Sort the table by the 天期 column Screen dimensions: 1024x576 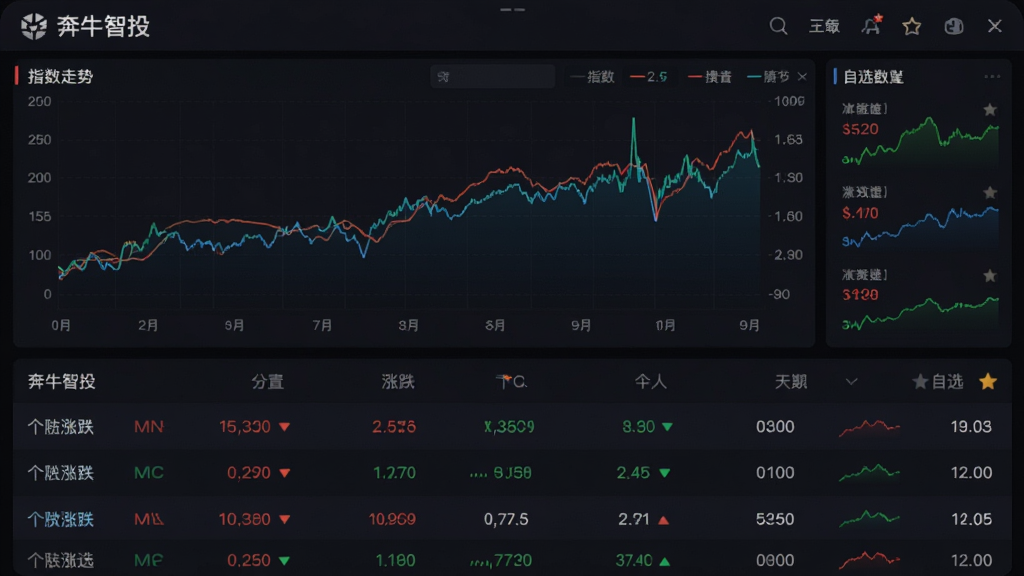(791, 381)
